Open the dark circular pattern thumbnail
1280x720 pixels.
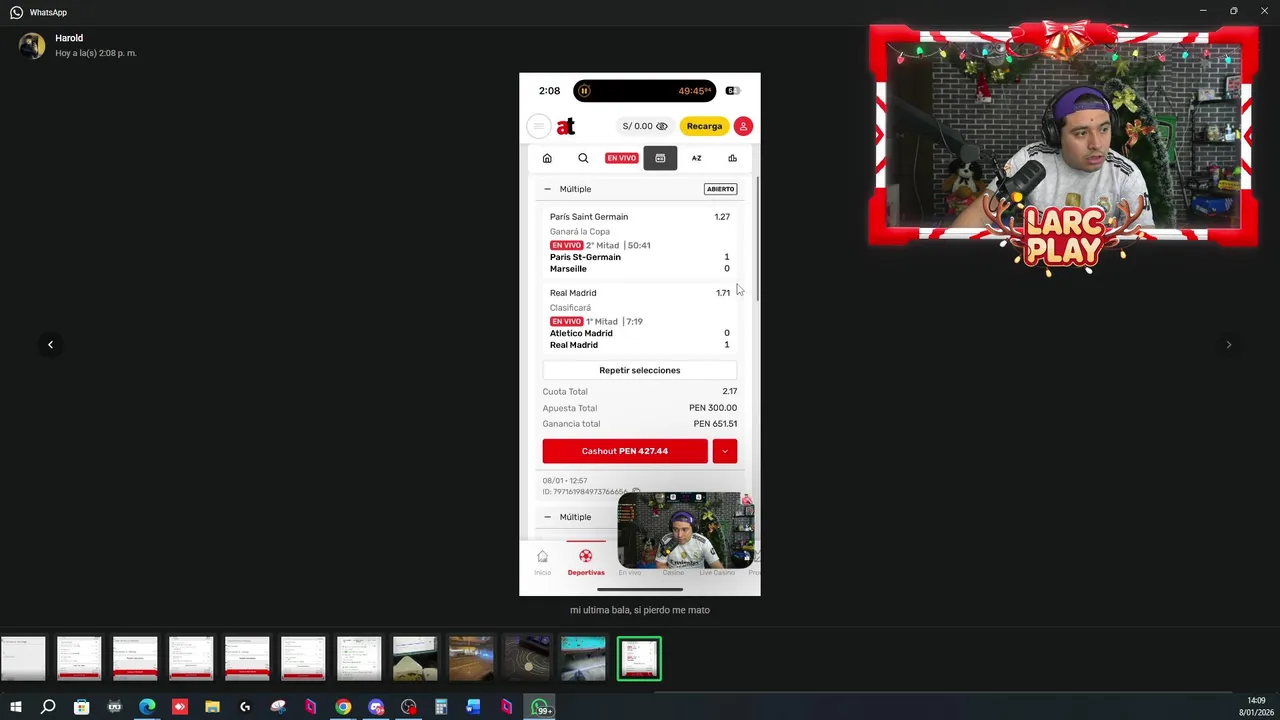(527, 659)
